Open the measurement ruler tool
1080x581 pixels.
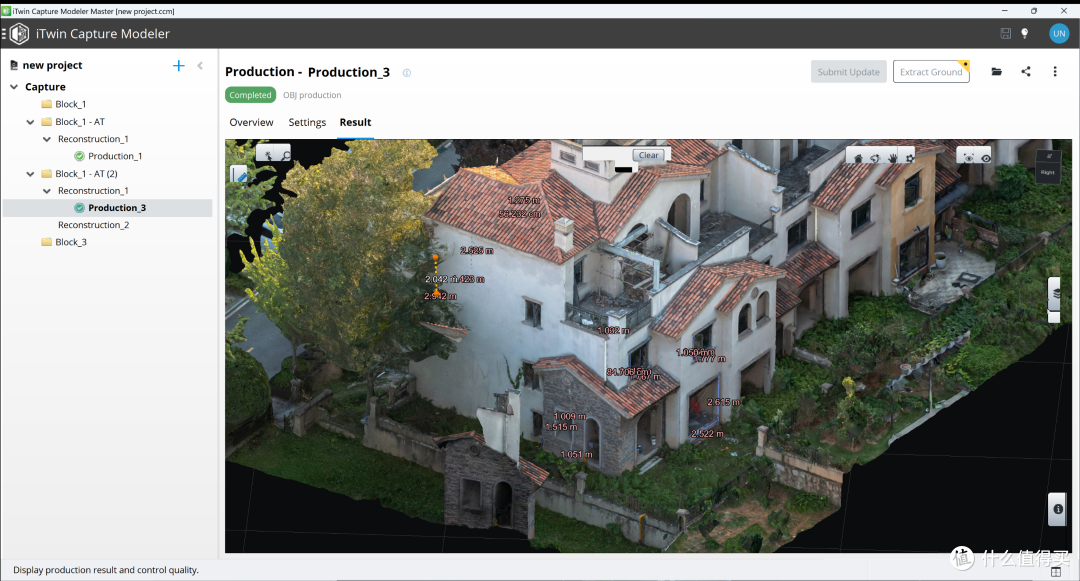pyautogui.click(x=238, y=175)
